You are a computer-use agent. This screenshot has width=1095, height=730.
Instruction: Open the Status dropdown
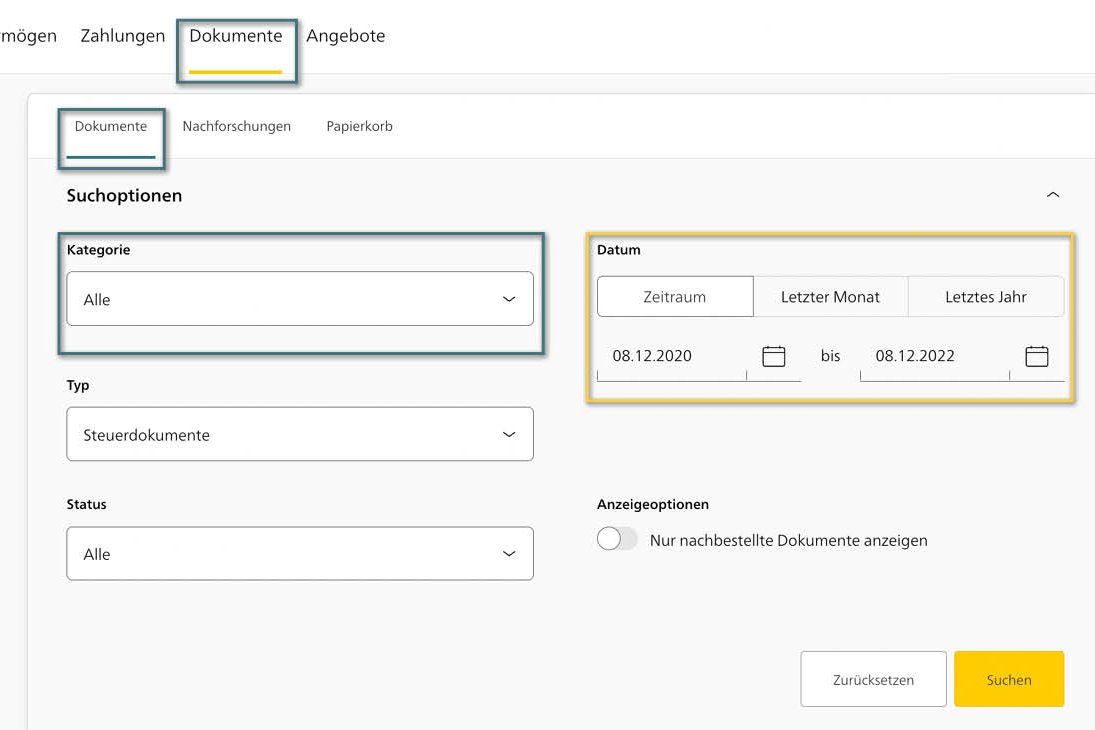click(x=300, y=553)
